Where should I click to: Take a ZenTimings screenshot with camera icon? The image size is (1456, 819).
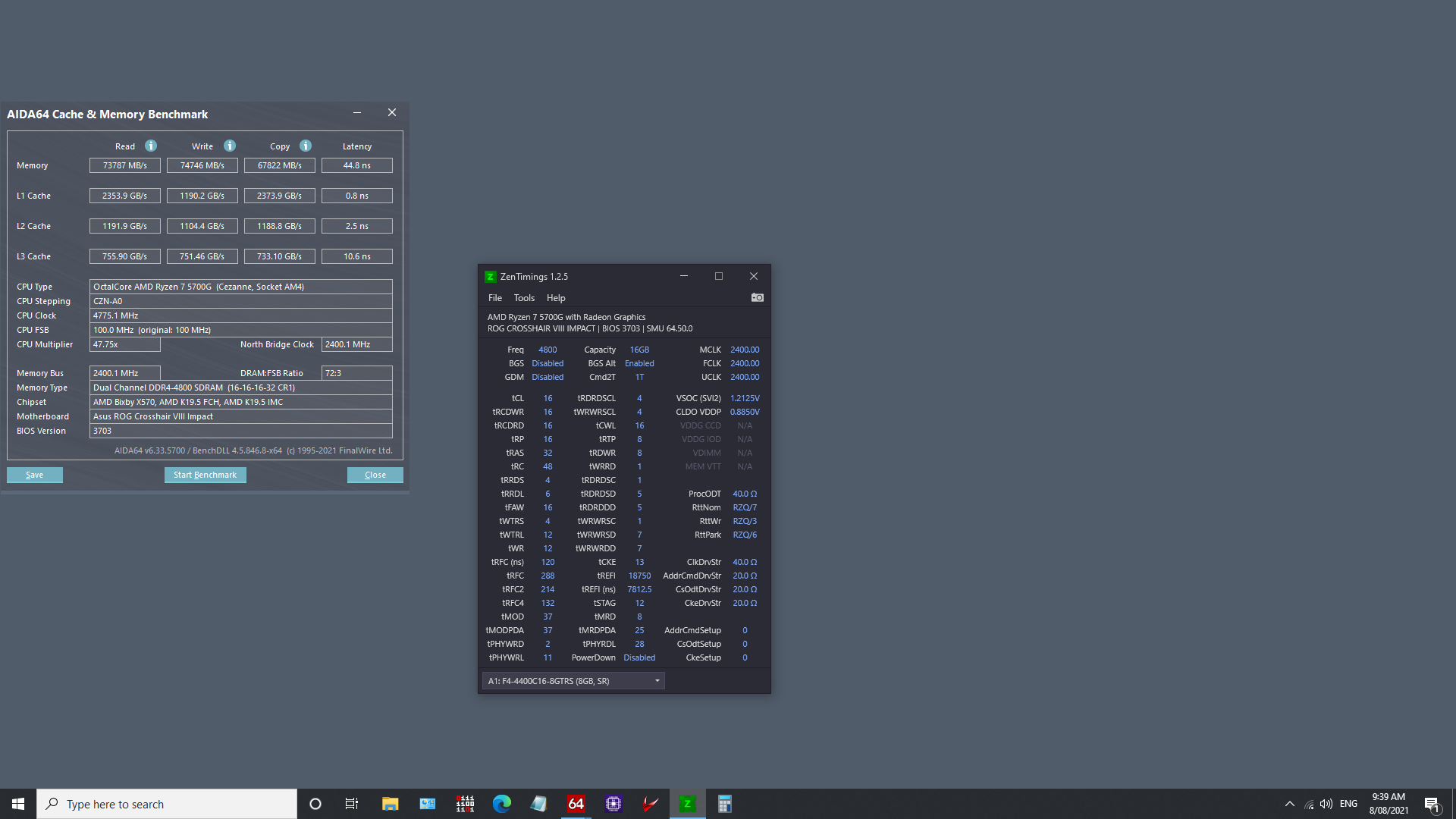758,297
